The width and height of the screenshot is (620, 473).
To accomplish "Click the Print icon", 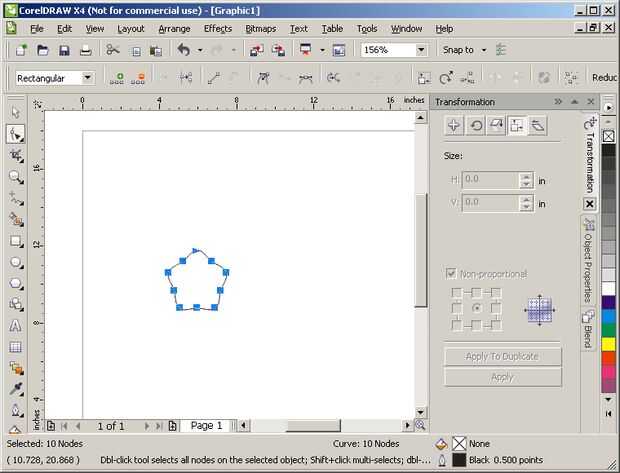I will click(85, 50).
